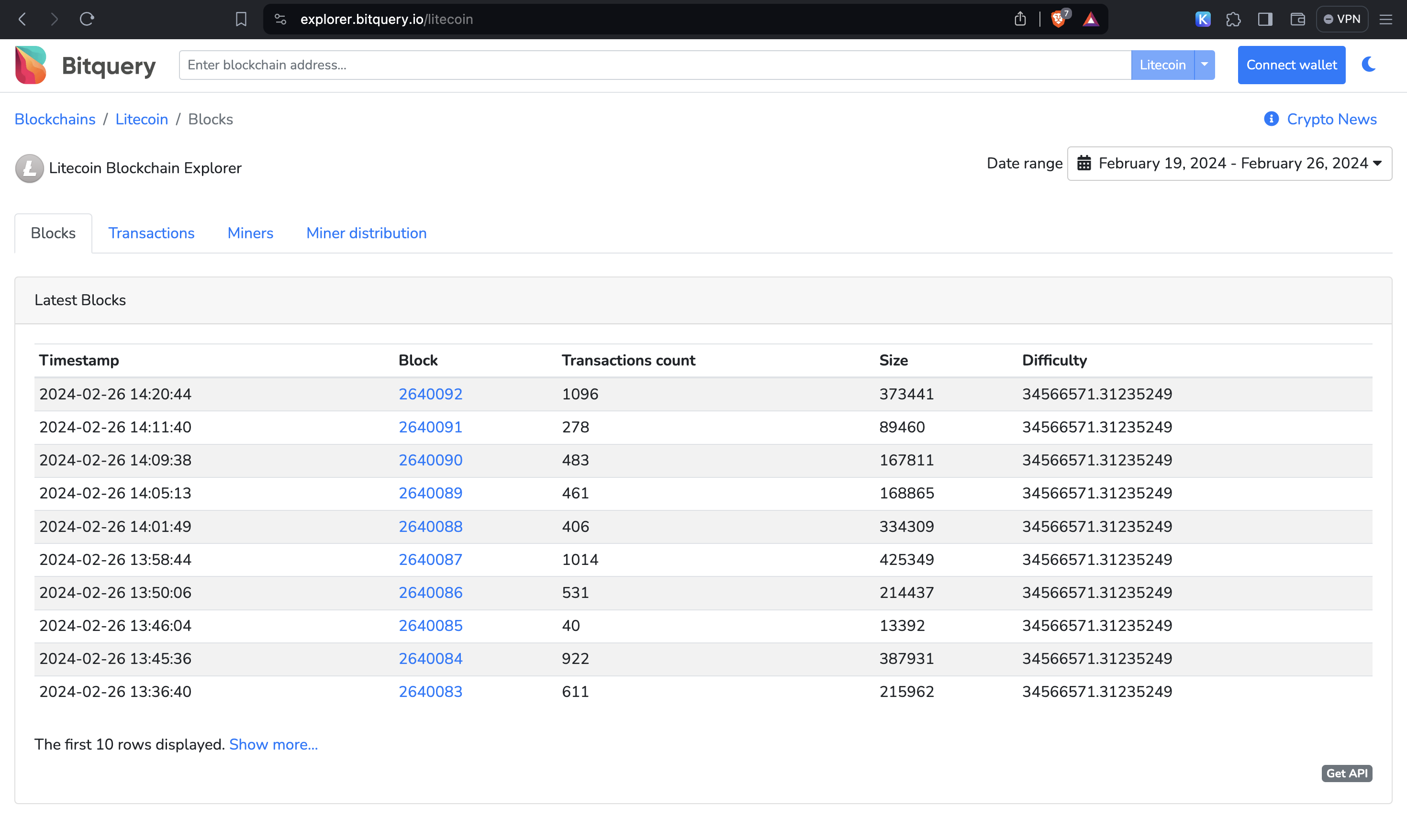Toggle dark mode with moon icon
This screenshot has width=1407, height=840.
tap(1369, 65)
